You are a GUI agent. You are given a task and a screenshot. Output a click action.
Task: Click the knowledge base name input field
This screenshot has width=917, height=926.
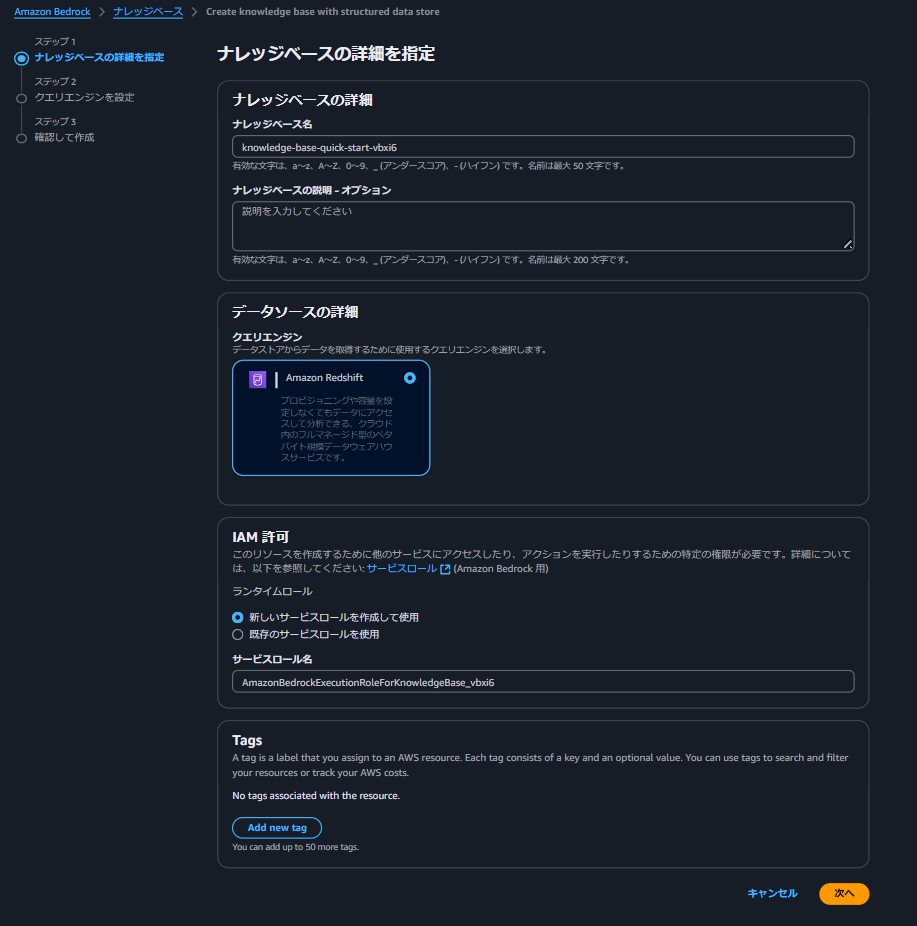[543, 147]
